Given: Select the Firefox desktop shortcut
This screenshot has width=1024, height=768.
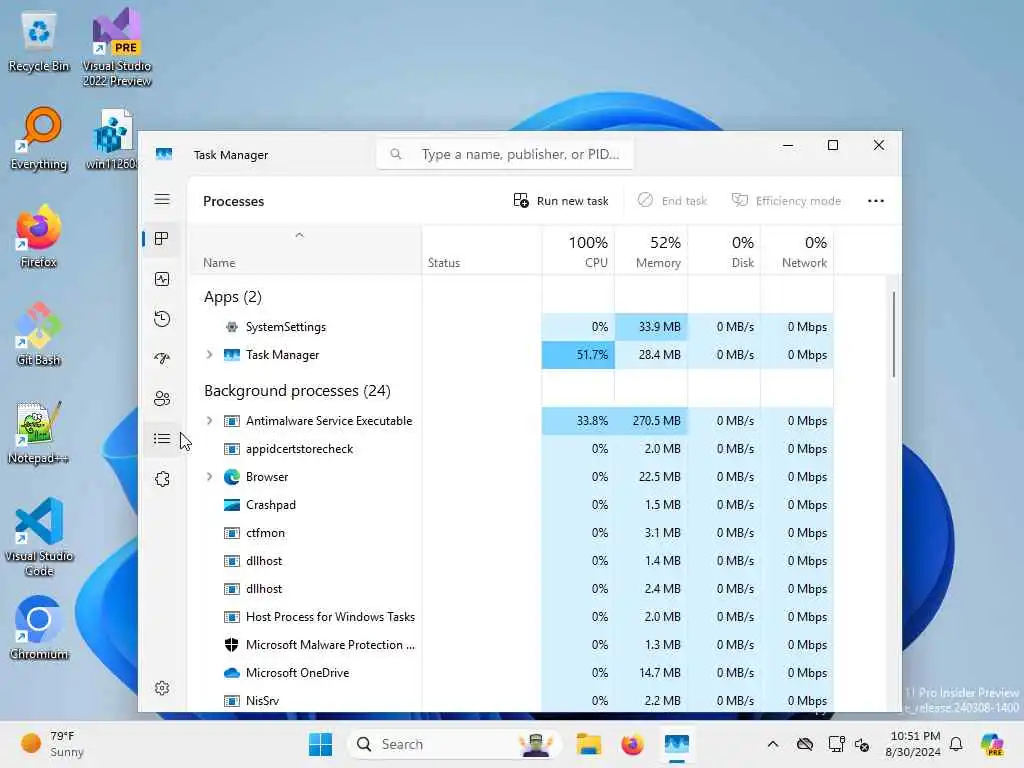Looking at the screenshot, I should point(39,236).
